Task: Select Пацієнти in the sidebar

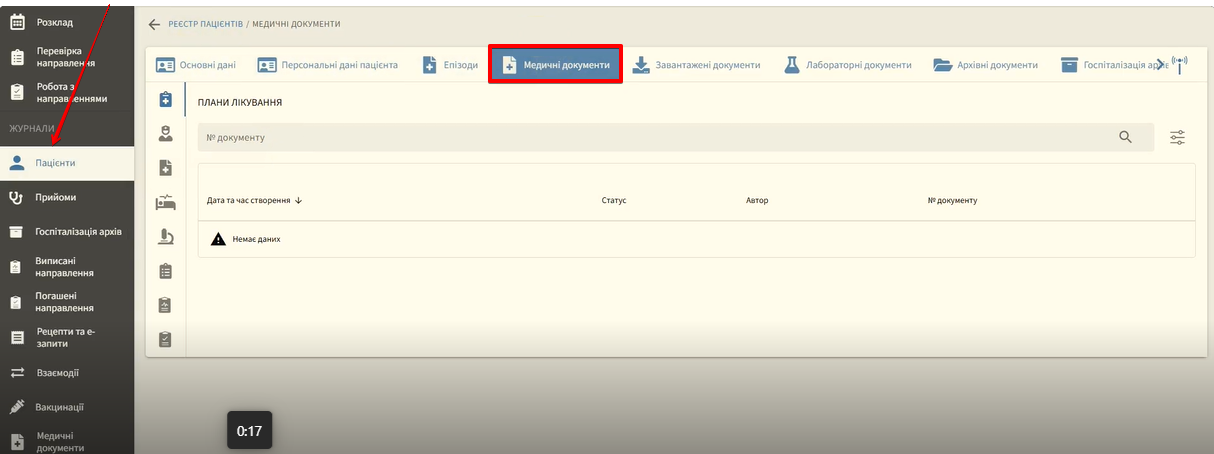Action: pyautogui.click(x=67, y=163)
